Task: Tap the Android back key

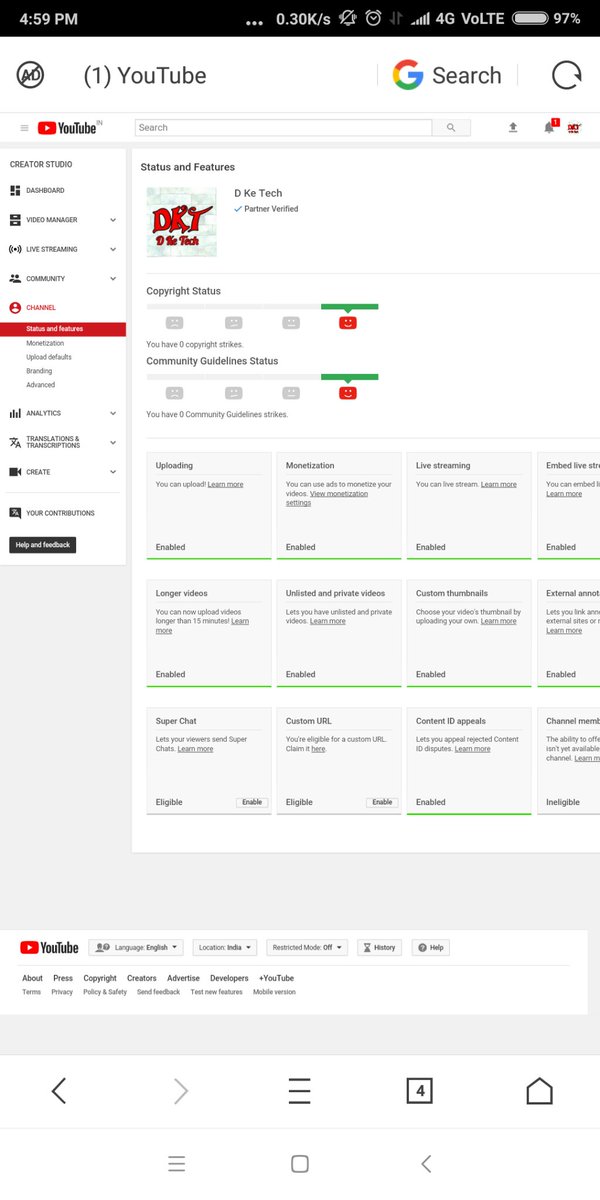Action: 426,1164
